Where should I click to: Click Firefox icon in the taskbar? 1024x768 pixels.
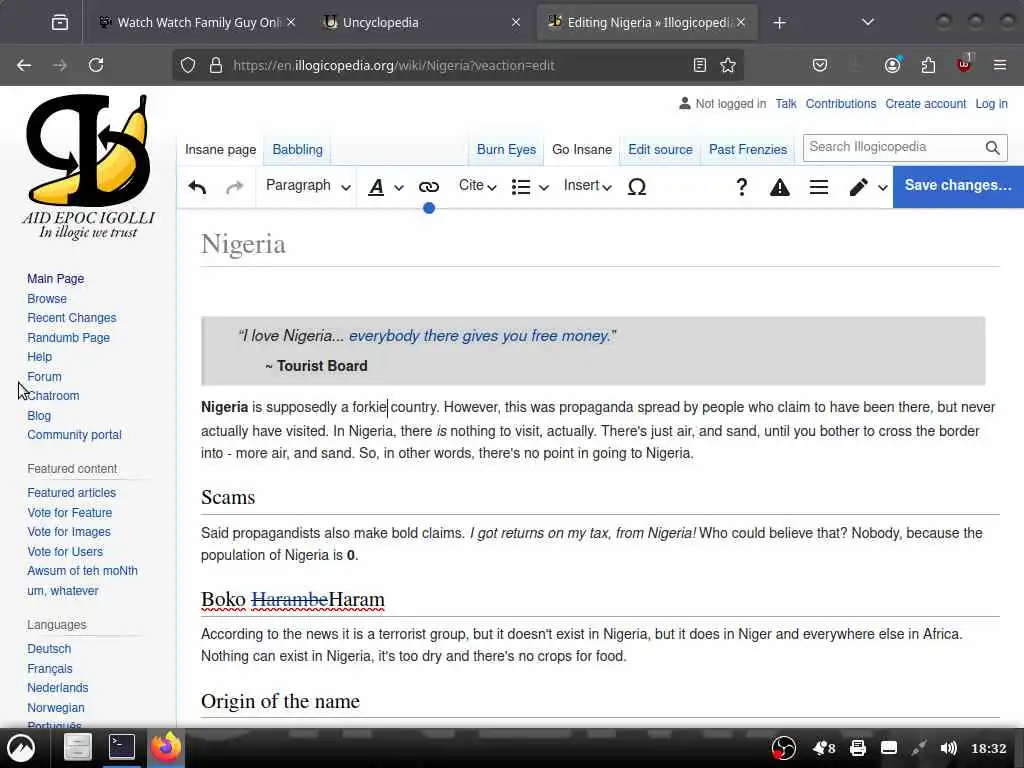tap(166, 747)
